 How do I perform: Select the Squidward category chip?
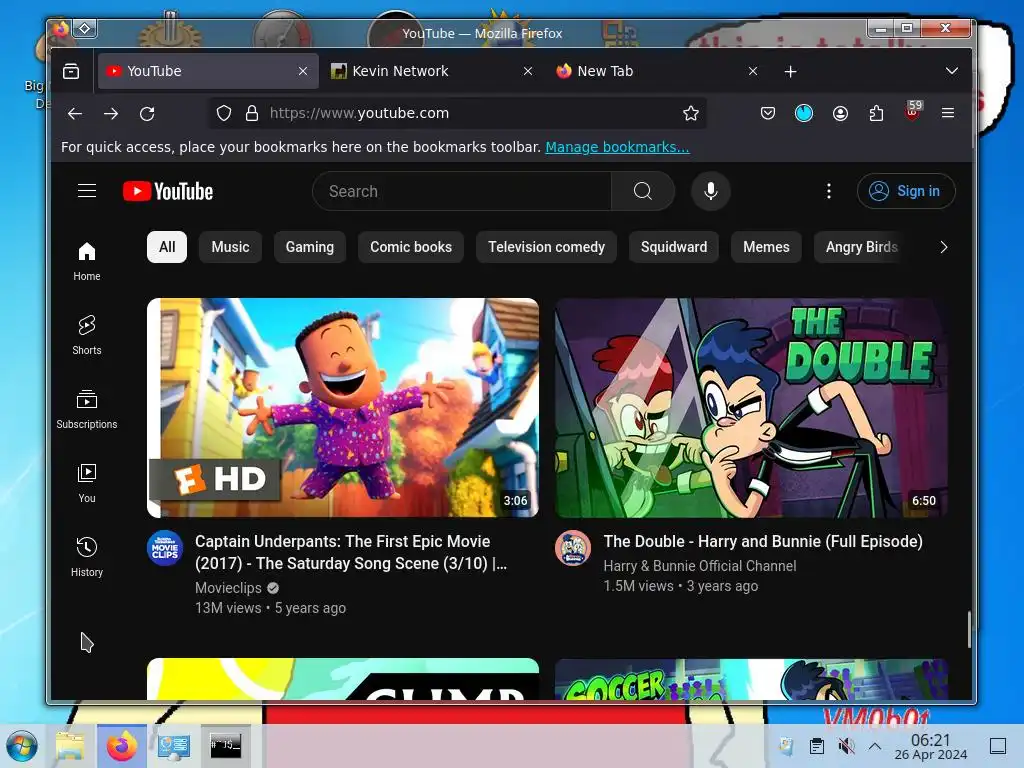coord(674,247)
